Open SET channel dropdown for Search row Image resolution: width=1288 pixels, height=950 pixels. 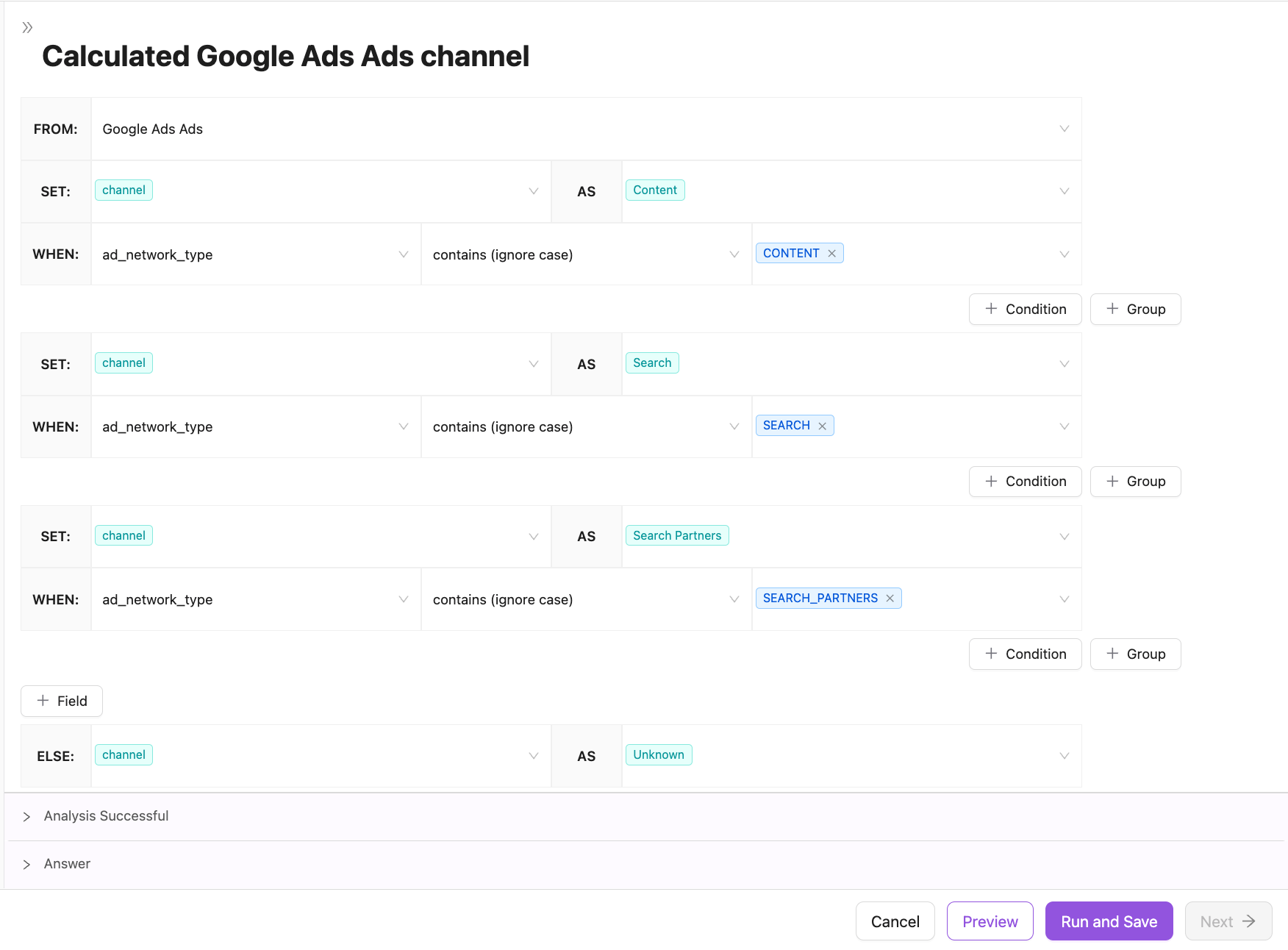point(321,364)
